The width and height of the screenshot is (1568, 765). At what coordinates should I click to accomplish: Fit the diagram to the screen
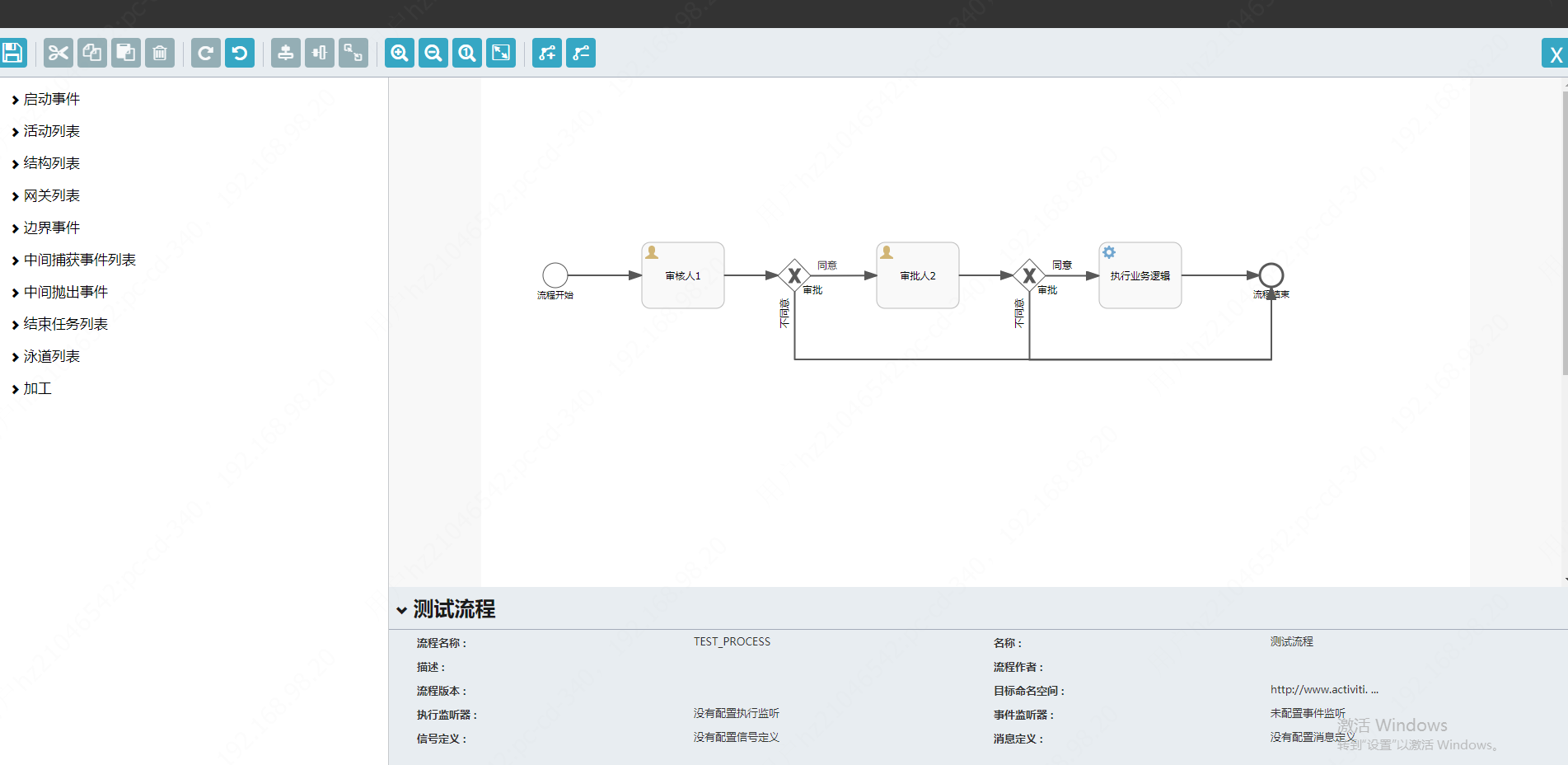(x=501, y=53)
